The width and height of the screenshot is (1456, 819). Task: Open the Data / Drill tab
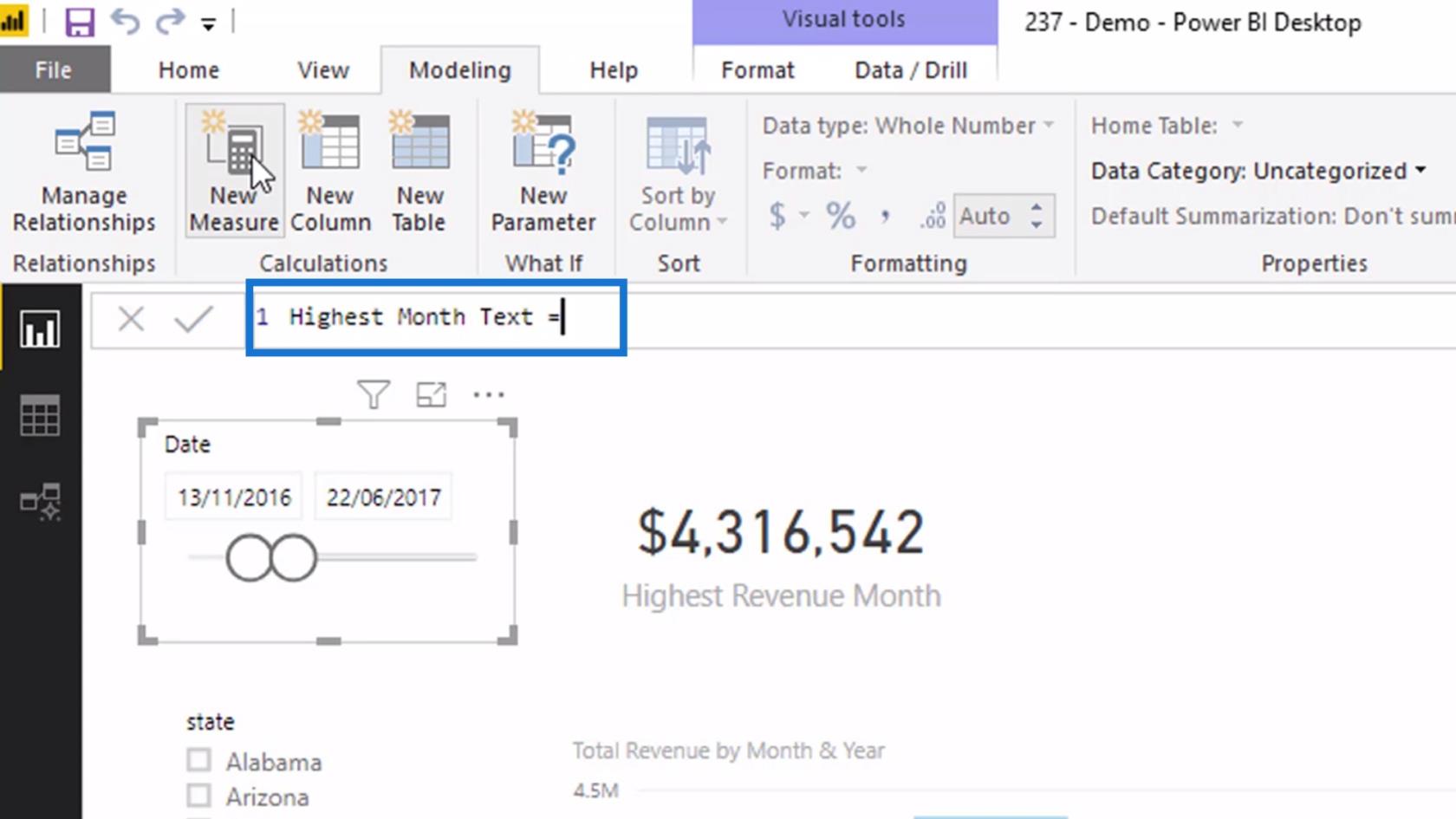tap(911, 70)
